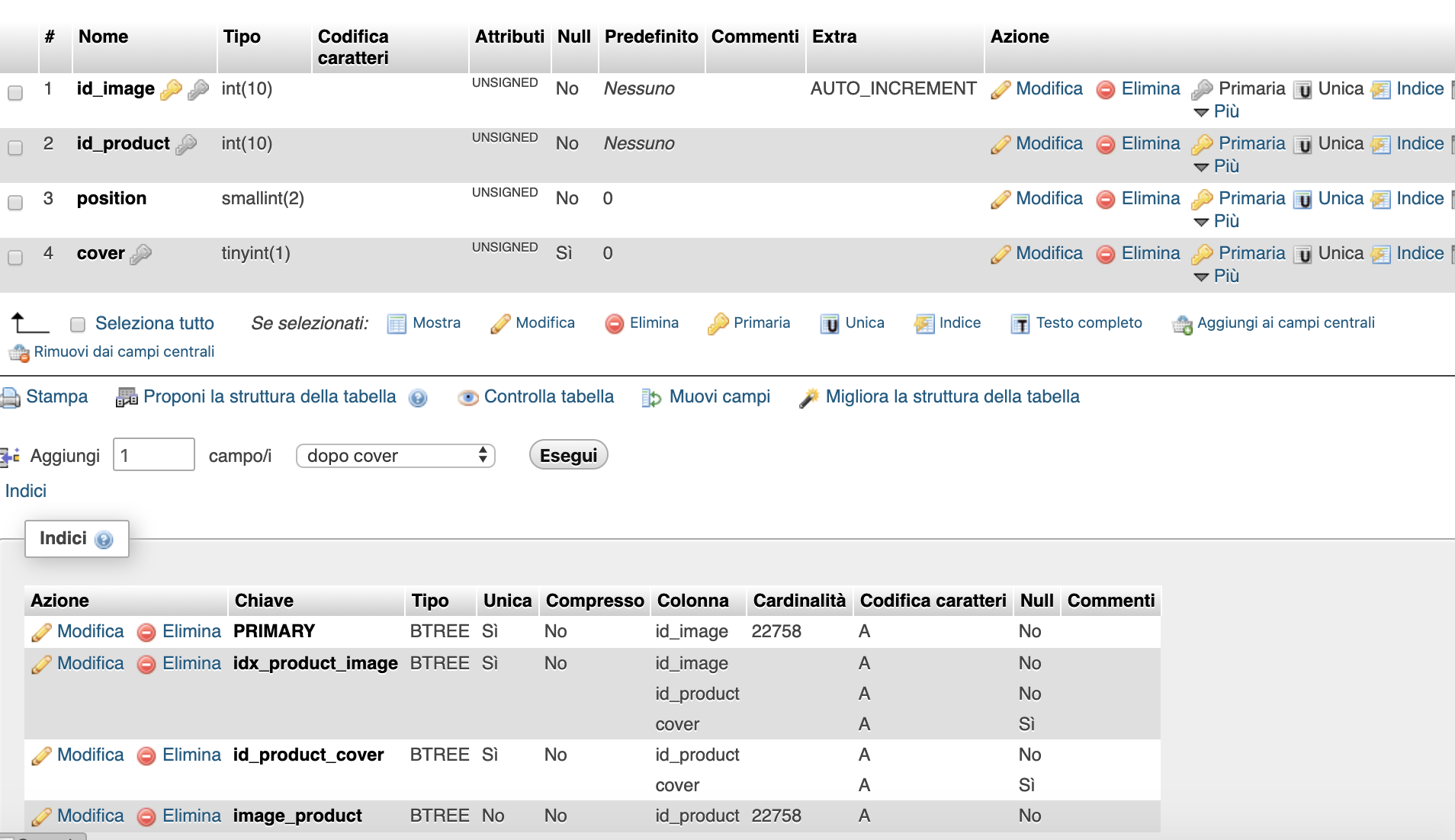1455x840 pixels.
Task: Click Testo completo icon in bulk actions
Action: [1020, 324]
